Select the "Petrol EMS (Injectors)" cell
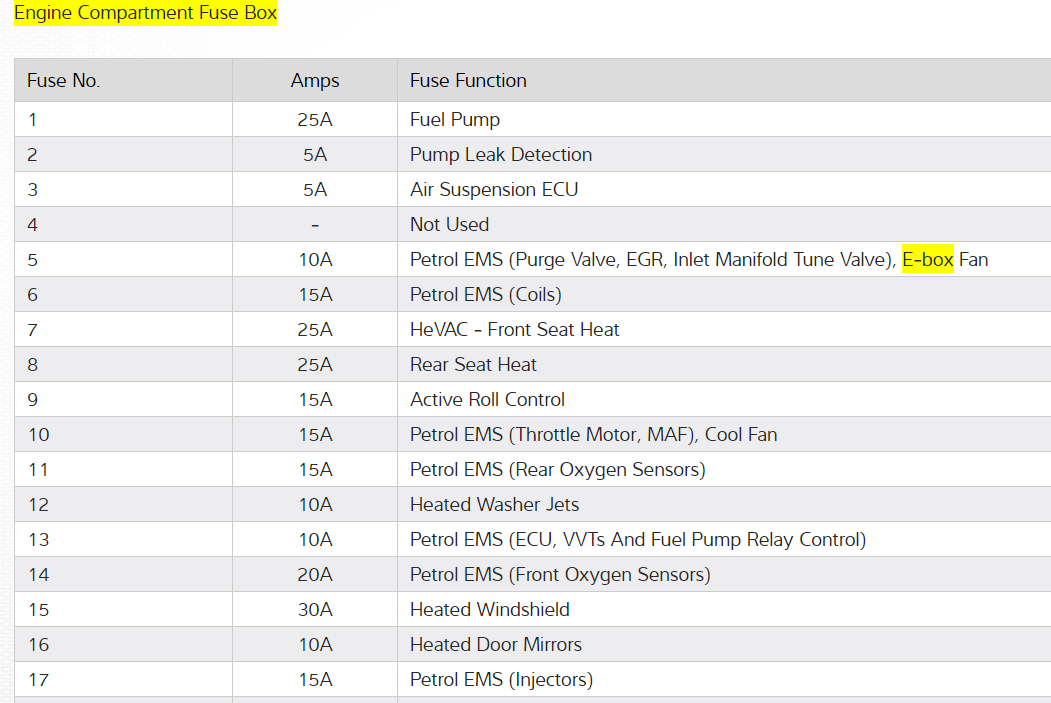 tap(501, 680)
